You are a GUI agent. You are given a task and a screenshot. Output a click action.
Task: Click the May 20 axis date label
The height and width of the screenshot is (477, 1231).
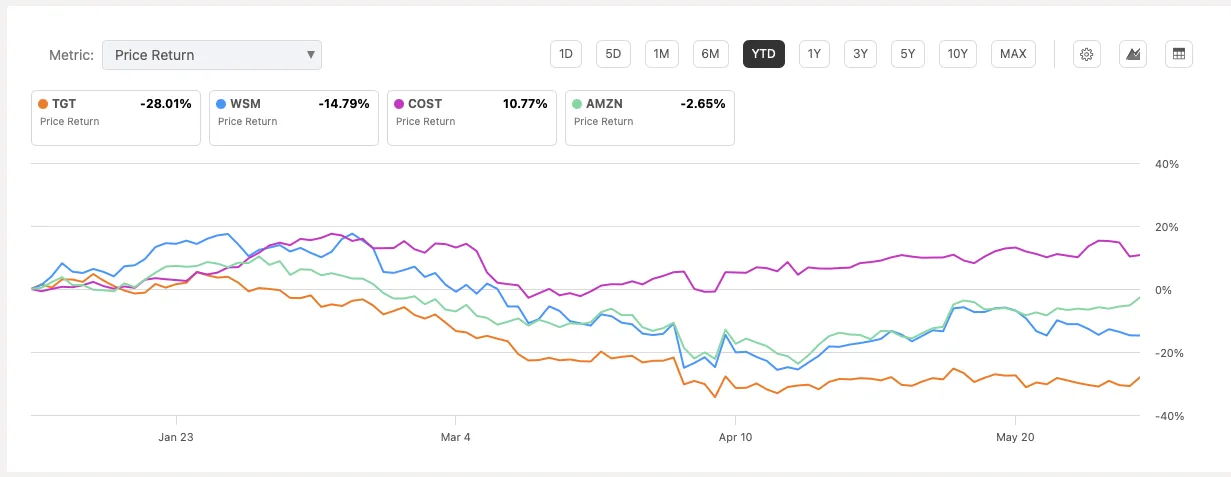(1014, 436)
